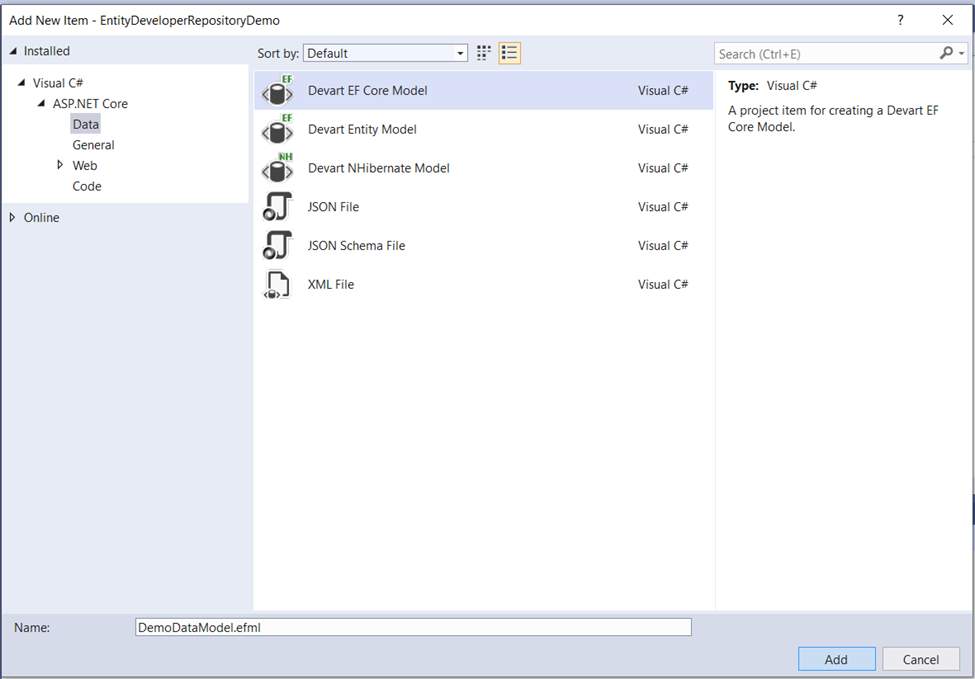Switch to small icons list view
Viewport: 975px width, 679px height.
(x=509, y=53)
